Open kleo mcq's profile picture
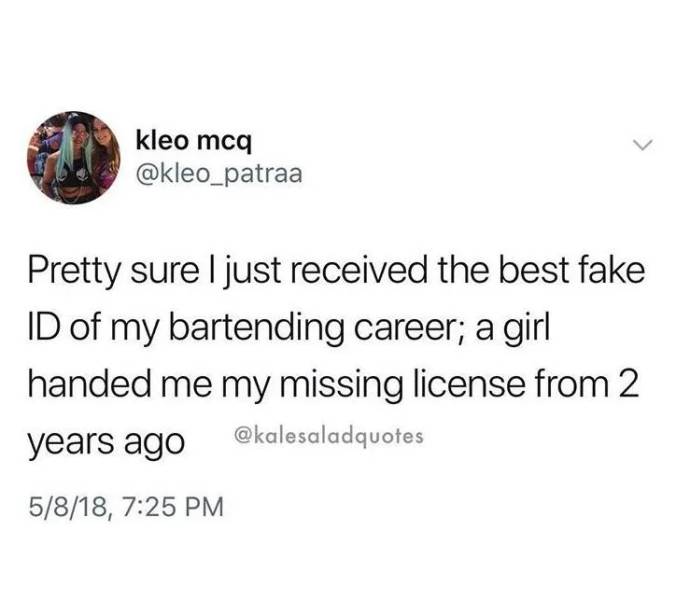676x600 pixels. (74, 157)
